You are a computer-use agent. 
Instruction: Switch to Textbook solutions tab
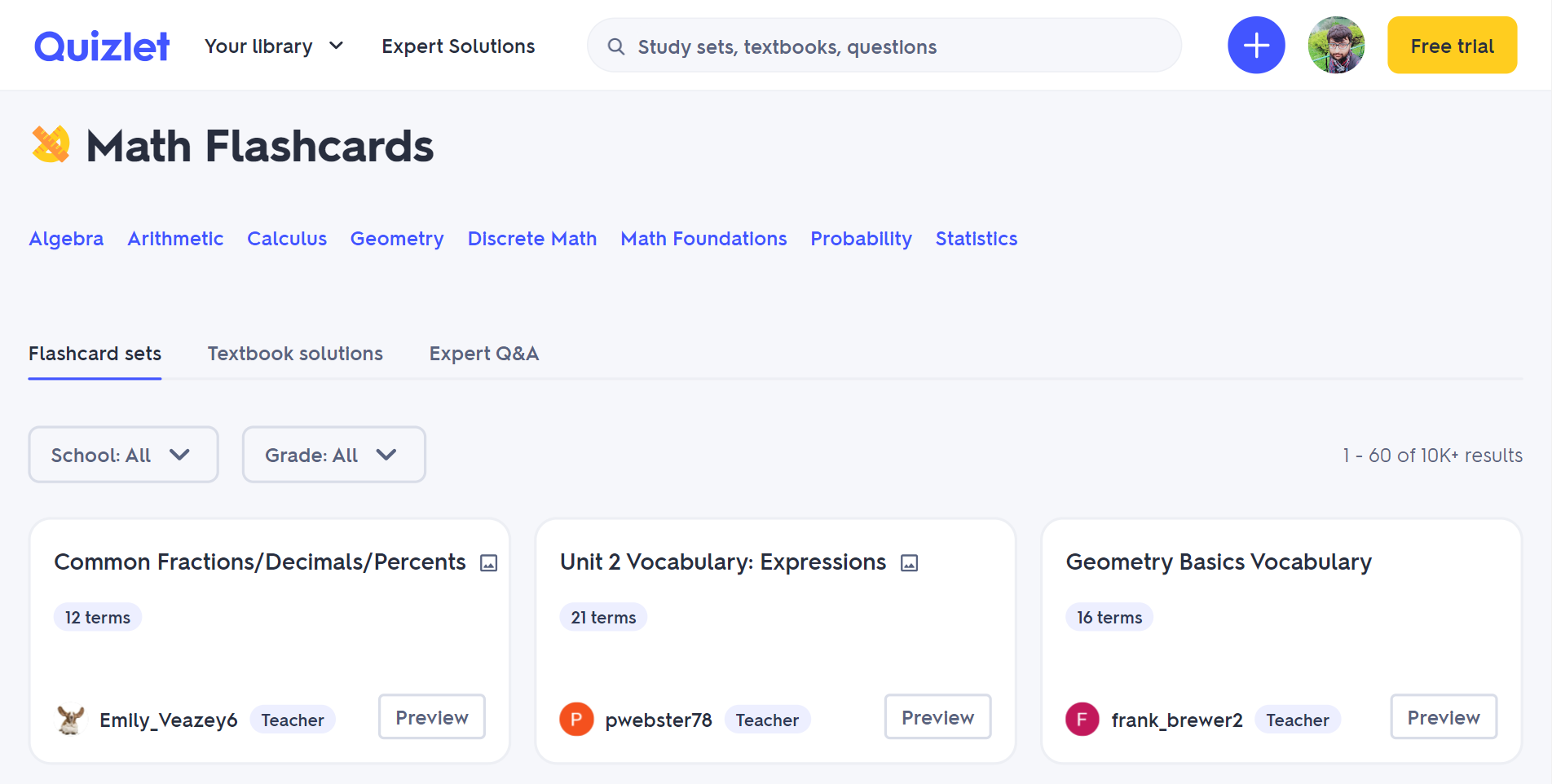295,354
